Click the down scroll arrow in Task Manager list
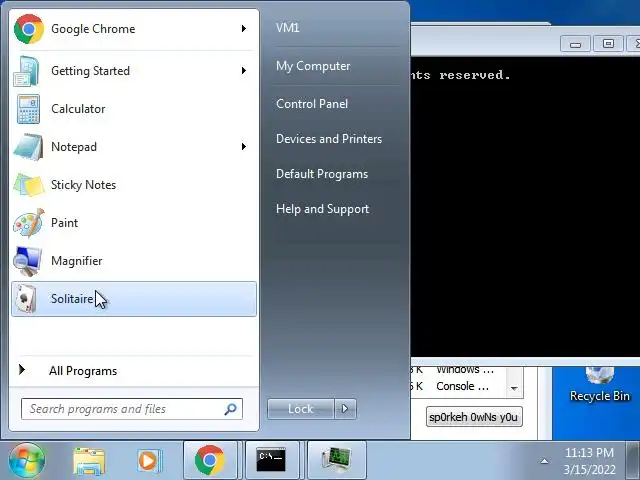 pos(514,388)
